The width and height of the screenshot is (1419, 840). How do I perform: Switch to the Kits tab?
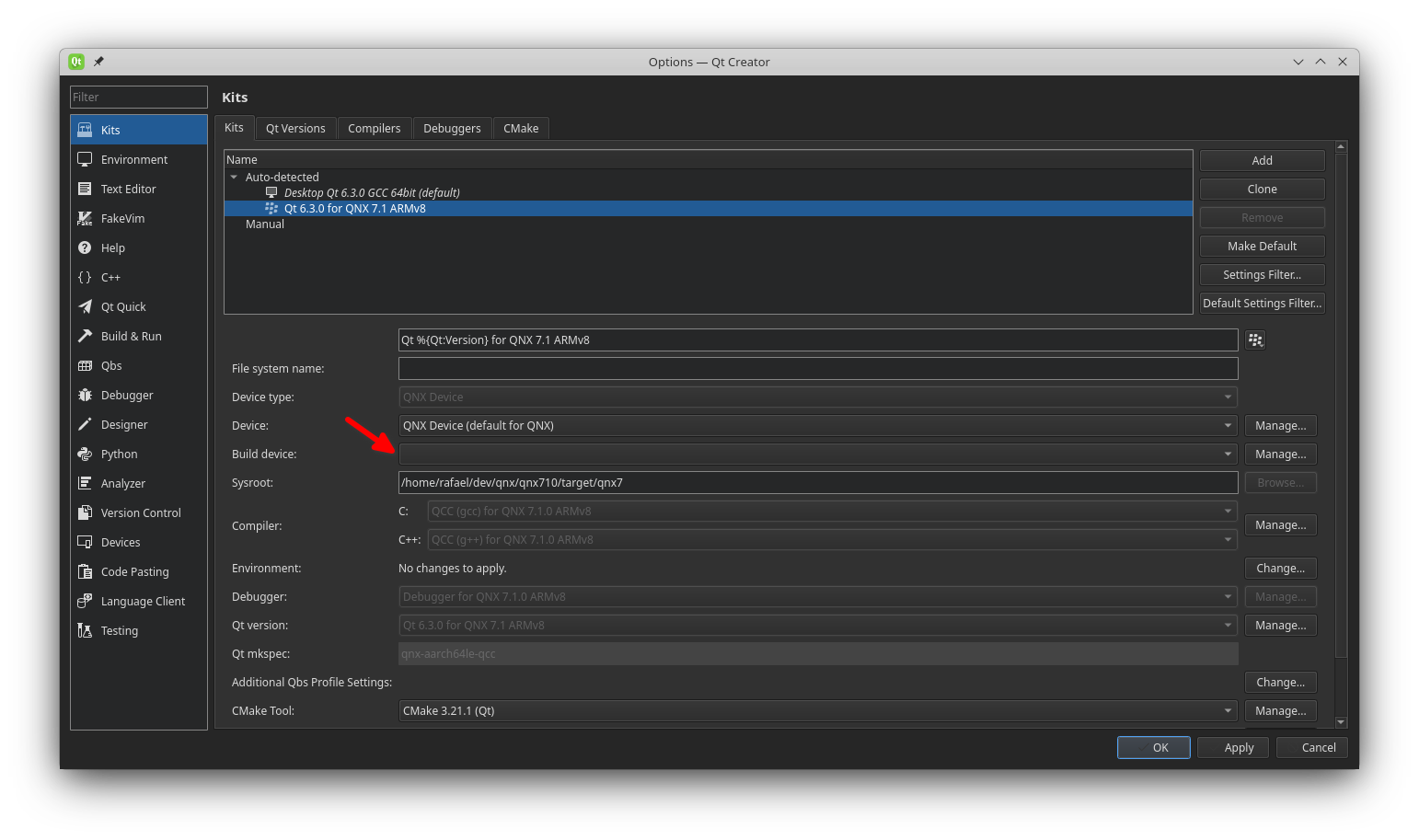pos(235,128)
